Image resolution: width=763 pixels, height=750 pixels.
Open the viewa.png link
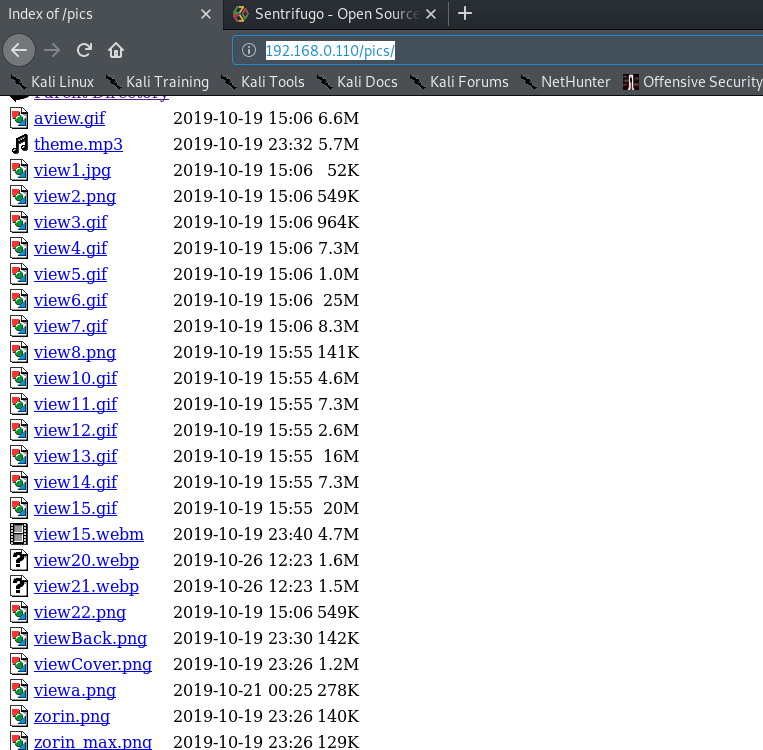pyautogui.click(x=75, y=690)
